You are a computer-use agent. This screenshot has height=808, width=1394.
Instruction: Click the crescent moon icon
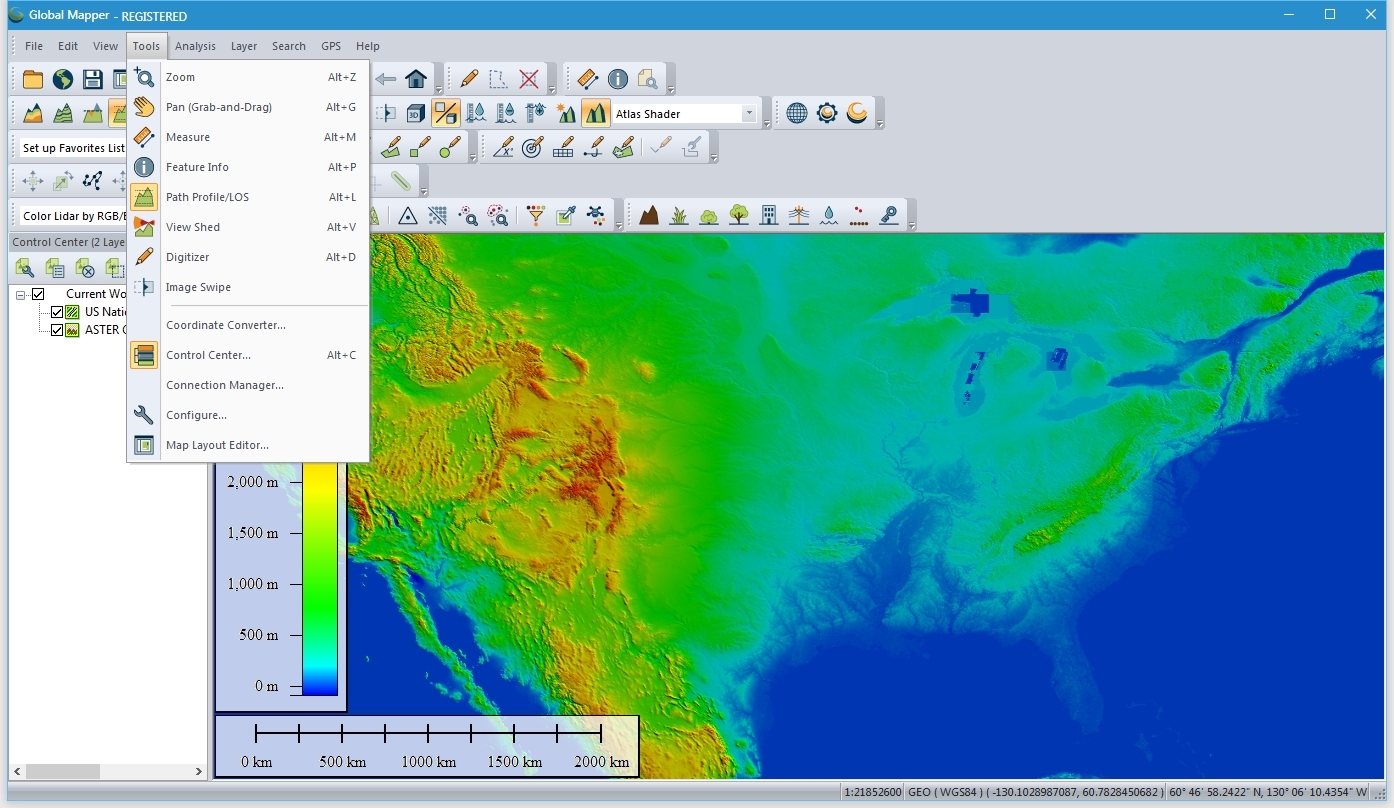857,113
